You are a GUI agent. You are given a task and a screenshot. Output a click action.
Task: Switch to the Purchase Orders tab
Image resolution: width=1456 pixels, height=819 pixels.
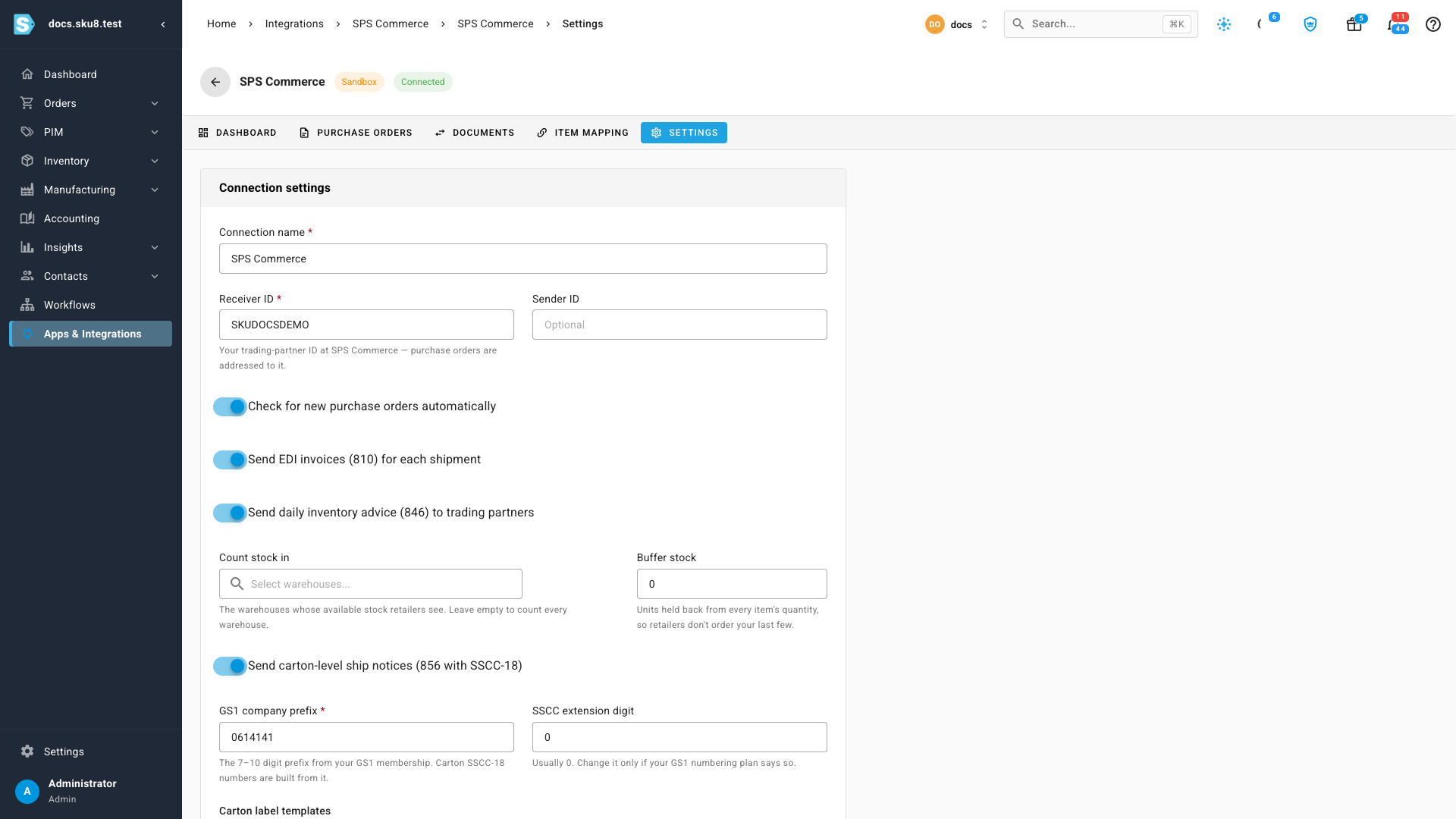[x=356, y=133]
